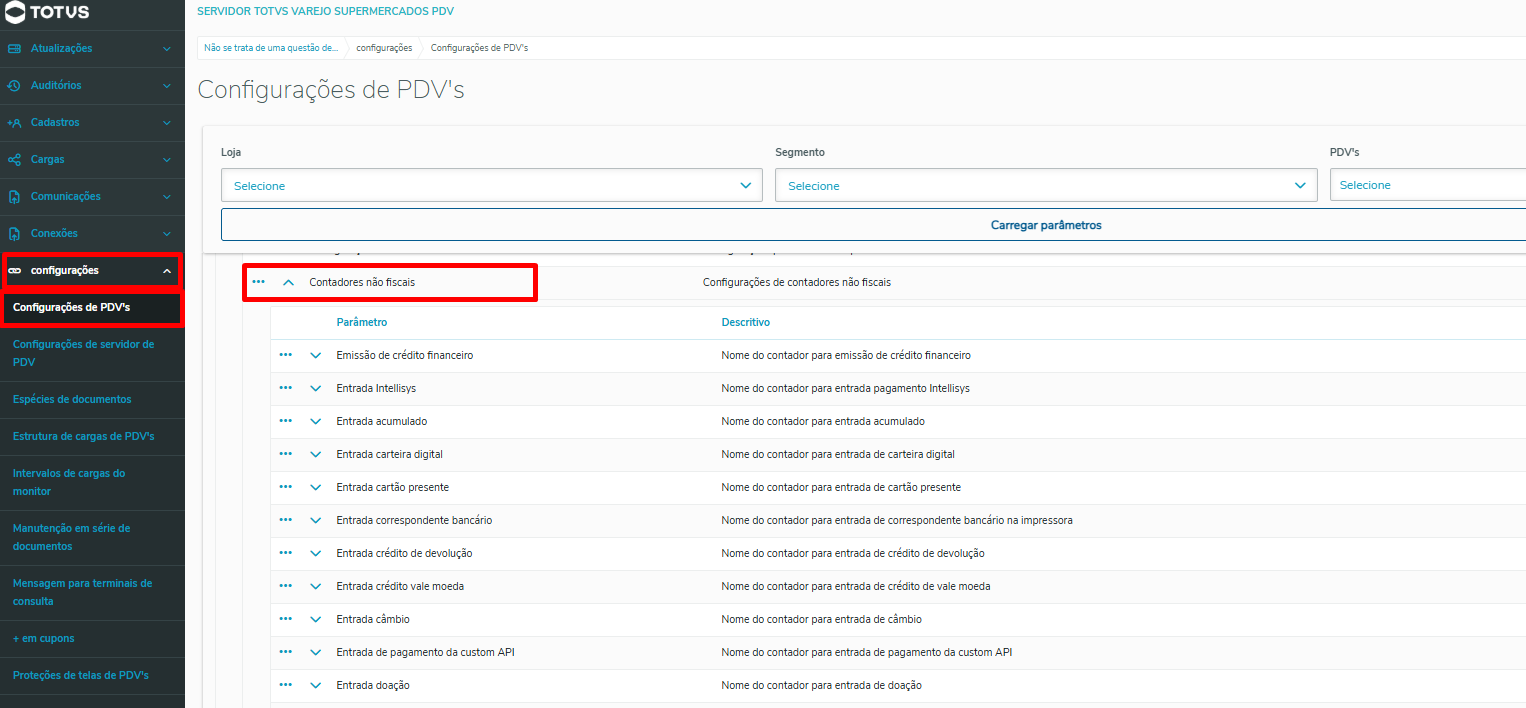
Task: Open options menu for Entrada cartão presente
Action: click(286, 487)
